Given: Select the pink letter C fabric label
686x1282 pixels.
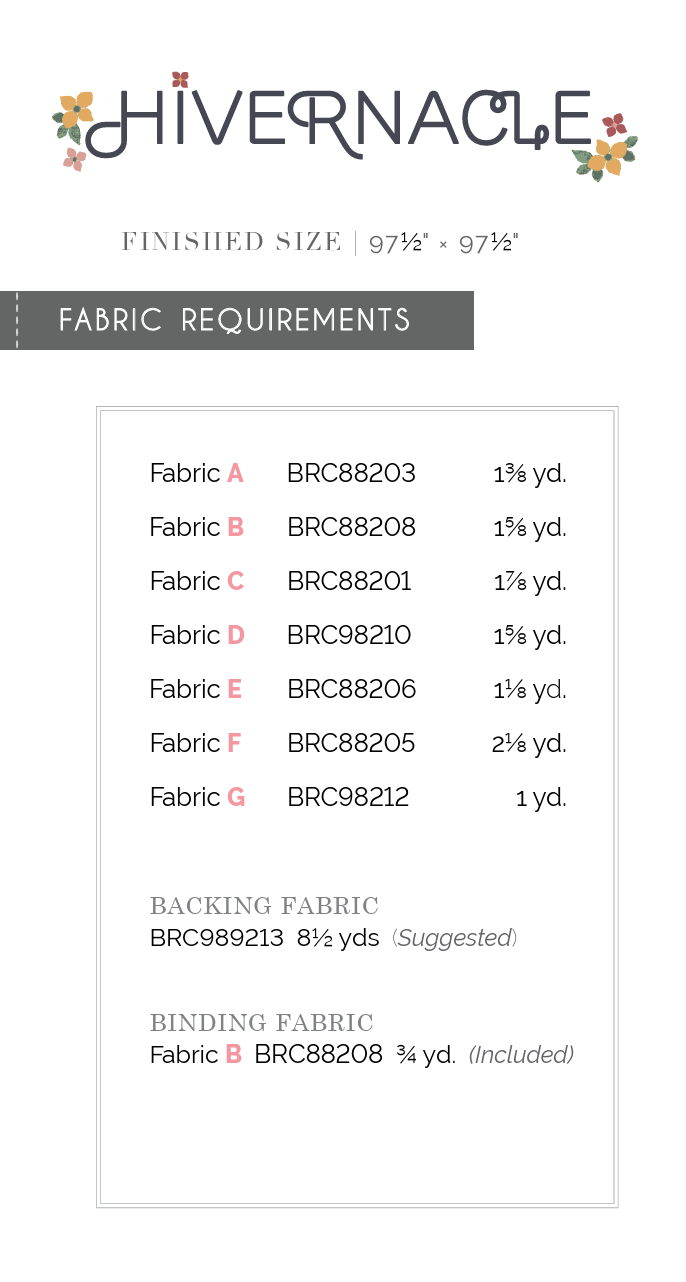Looking at the screenshot, I should coord(235,581).
